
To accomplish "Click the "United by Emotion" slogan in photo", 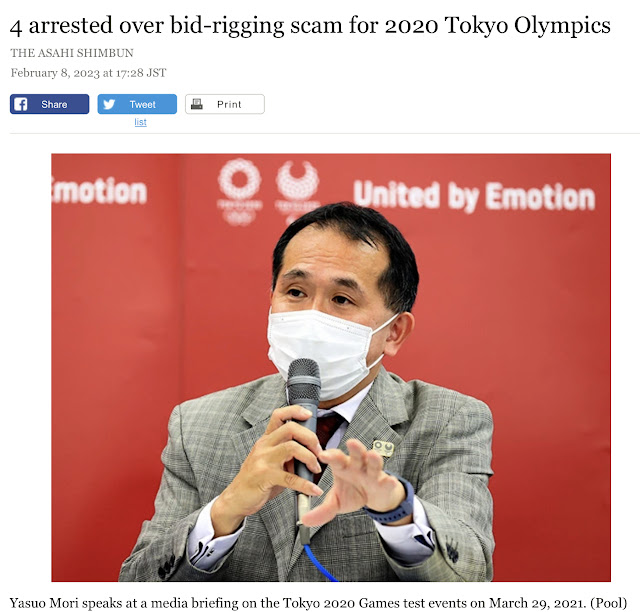I will tap(474, 196).
